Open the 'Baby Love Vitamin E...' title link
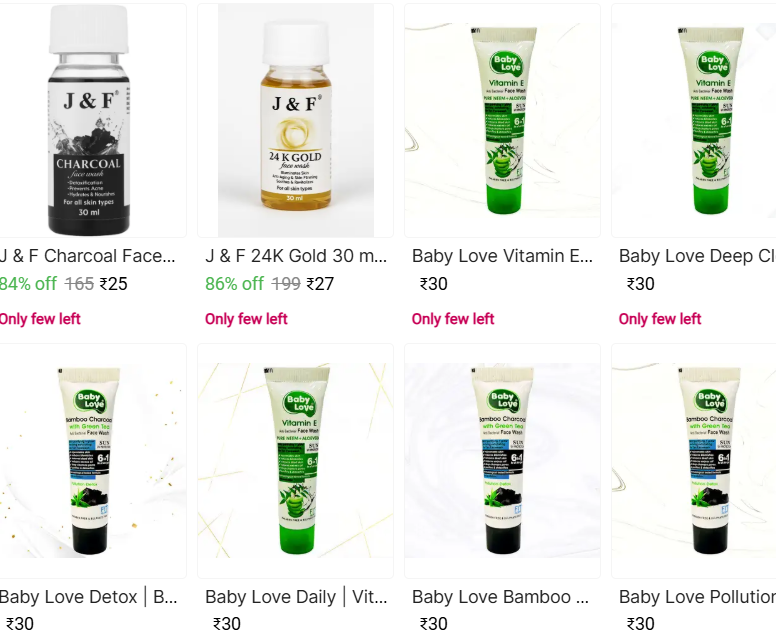776x642 pixels. pos(502,256)
